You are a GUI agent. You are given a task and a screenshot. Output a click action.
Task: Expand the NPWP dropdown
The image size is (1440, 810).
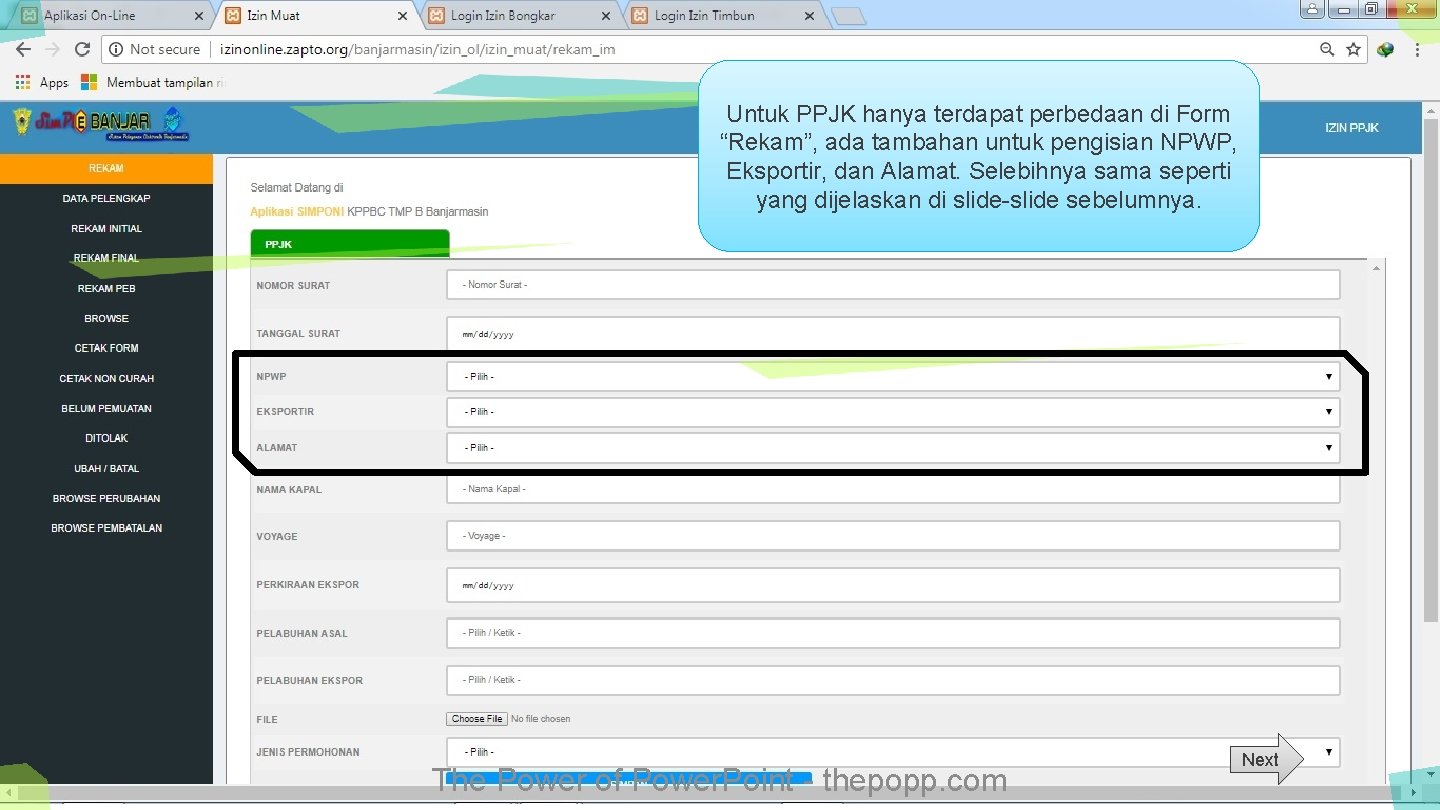893,377
